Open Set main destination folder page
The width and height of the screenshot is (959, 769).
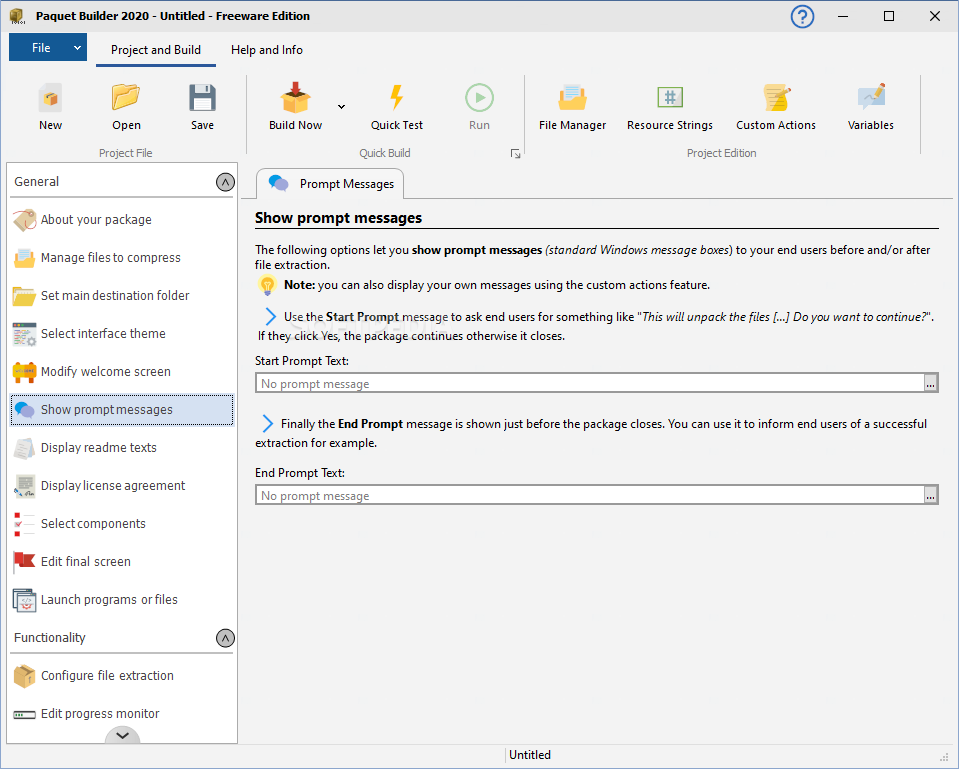122,295
